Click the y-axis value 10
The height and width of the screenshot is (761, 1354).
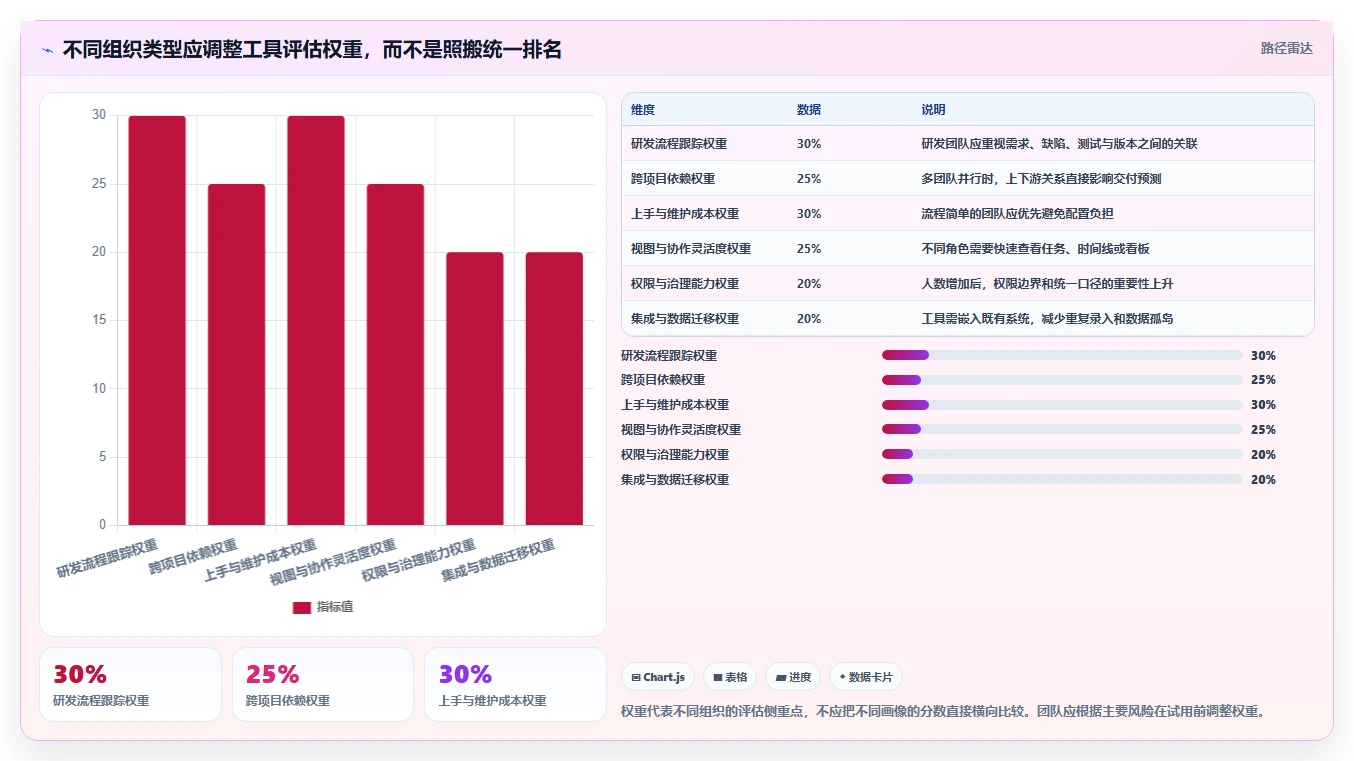(98, 388)
